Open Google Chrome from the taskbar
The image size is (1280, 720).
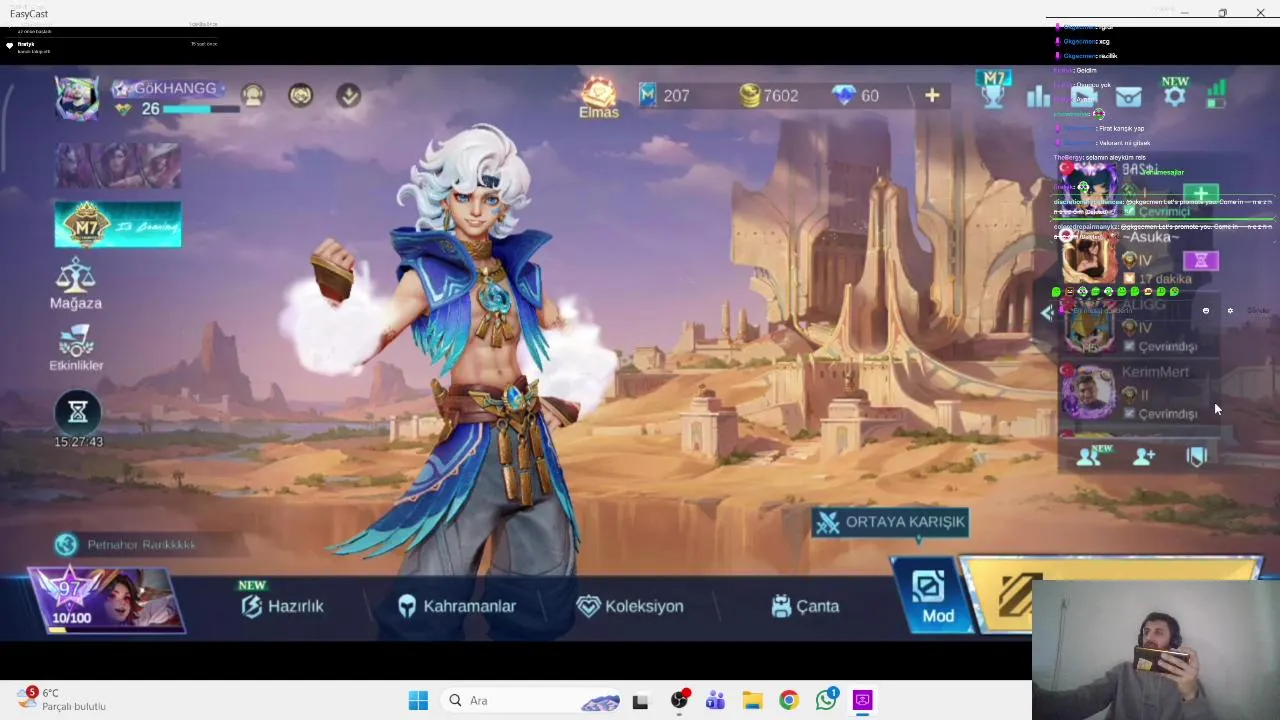(x=789, y=700)
